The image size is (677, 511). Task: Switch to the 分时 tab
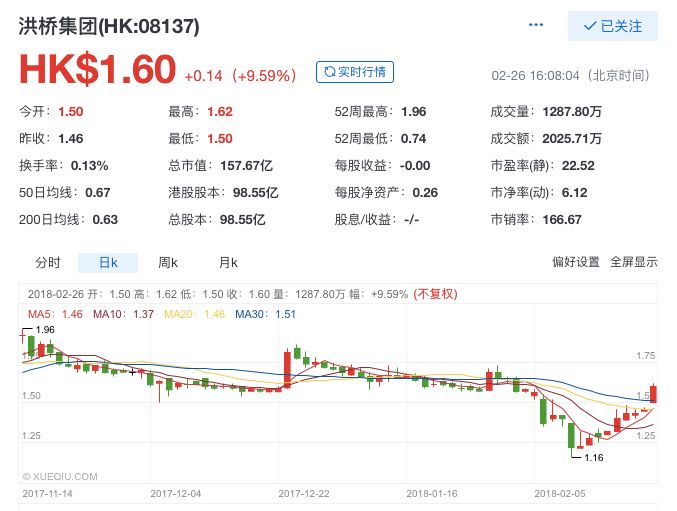(x=48, y=262)
